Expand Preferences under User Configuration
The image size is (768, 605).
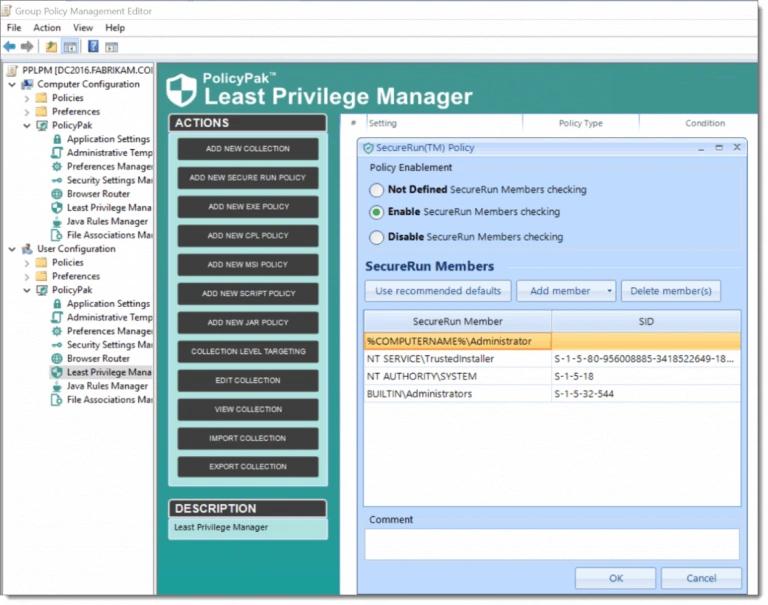pyautogui.click(x=27, y=276)
